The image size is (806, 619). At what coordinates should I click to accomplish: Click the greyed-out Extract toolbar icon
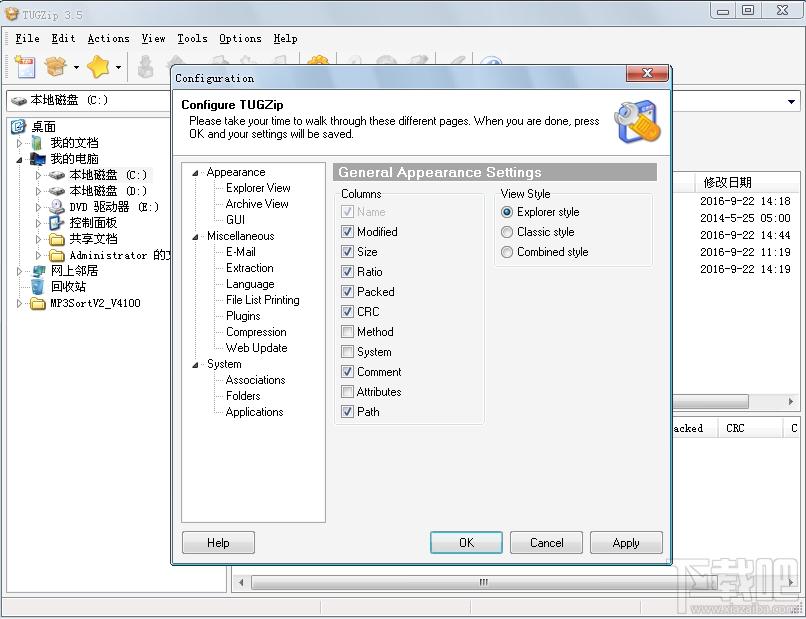[146, 67]
